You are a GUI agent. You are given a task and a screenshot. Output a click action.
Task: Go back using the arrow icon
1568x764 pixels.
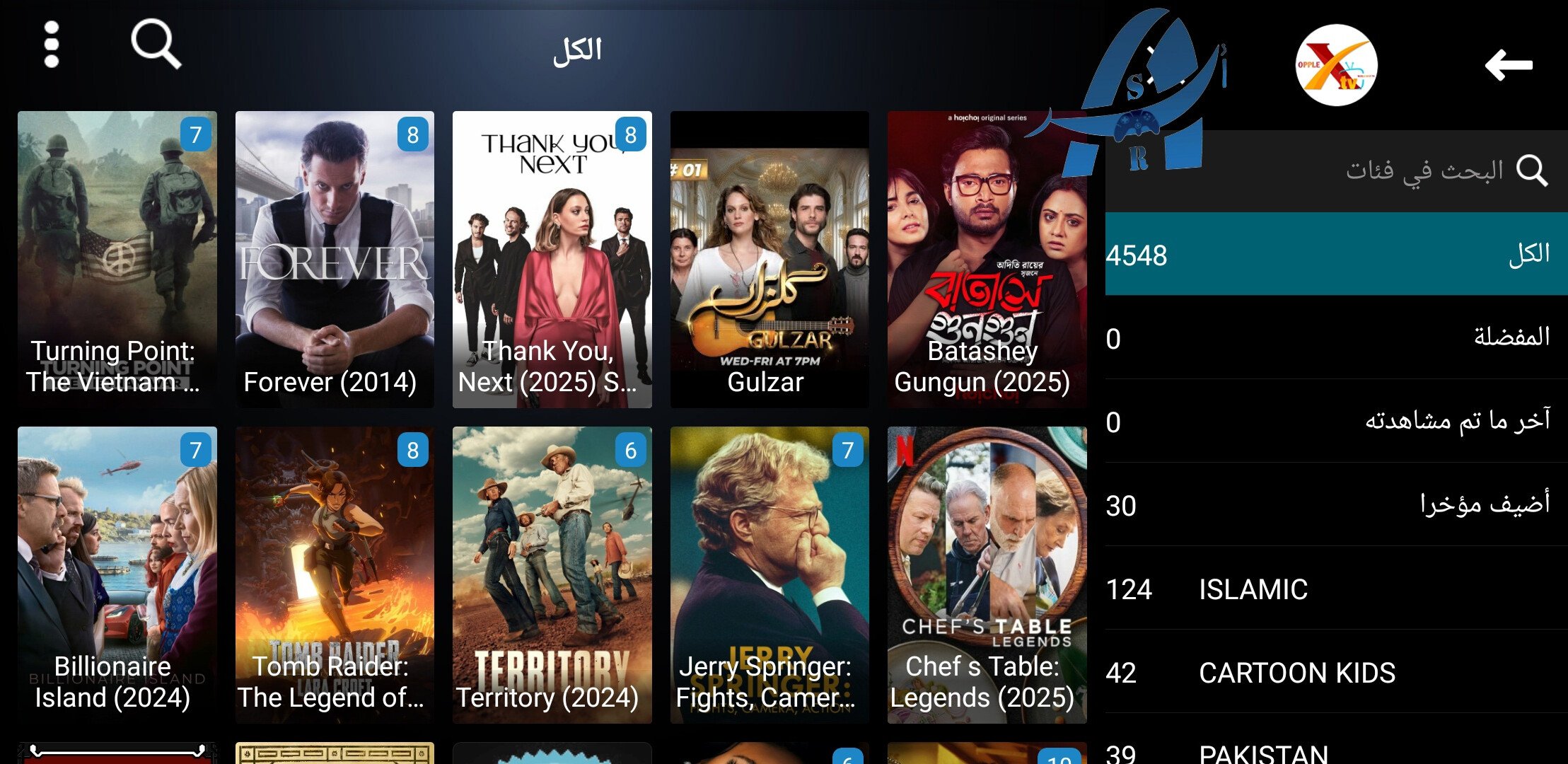coord(1509,65)
